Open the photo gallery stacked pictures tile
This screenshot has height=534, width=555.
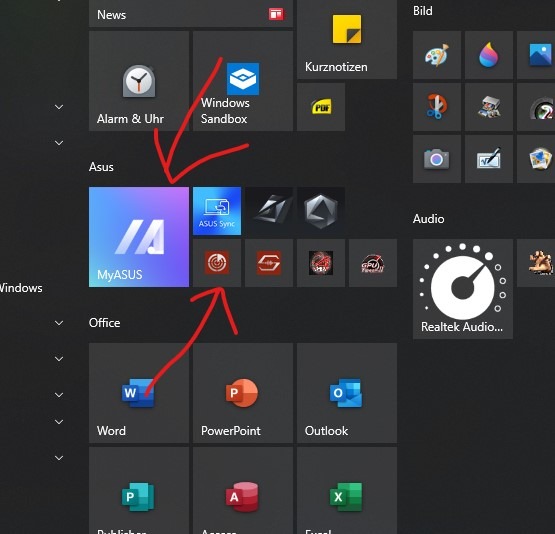(x=536, y=159)
